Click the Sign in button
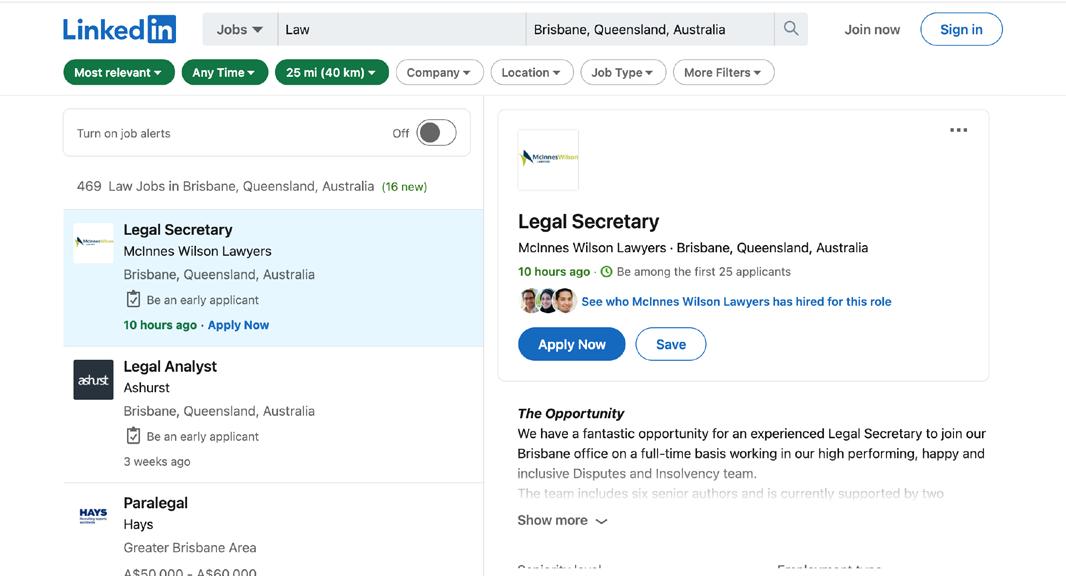The width and height of the screenshot is (1066, 576). 960,30
